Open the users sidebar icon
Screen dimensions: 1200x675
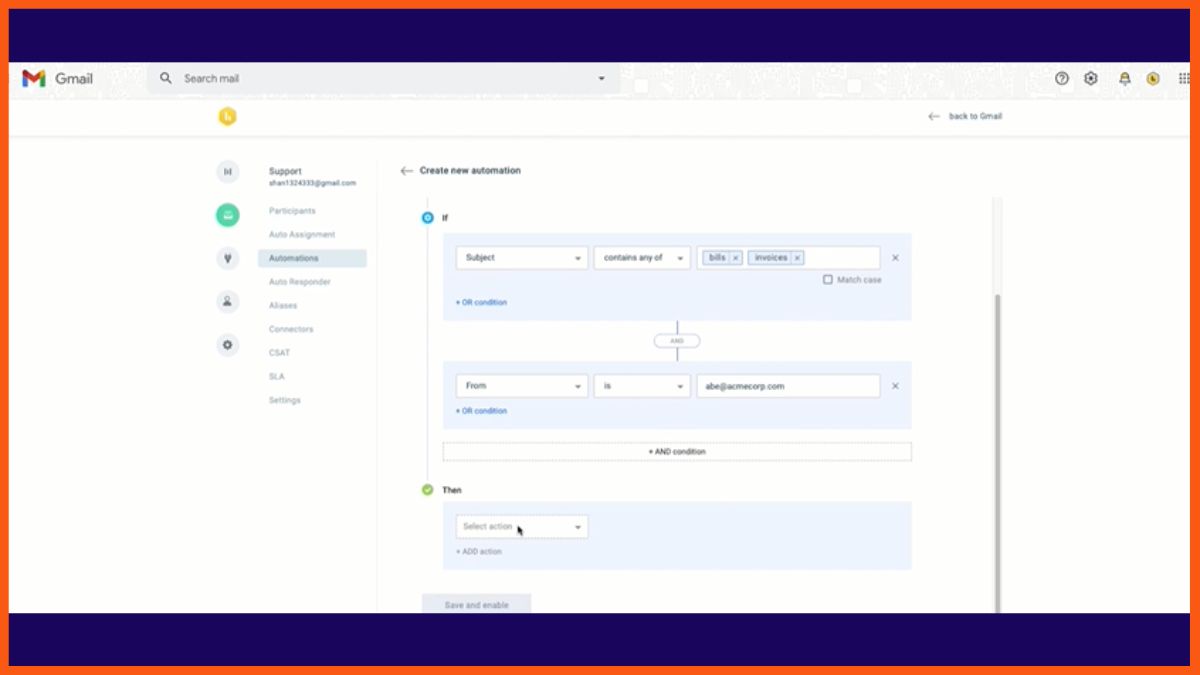click(x=227, y=301)
